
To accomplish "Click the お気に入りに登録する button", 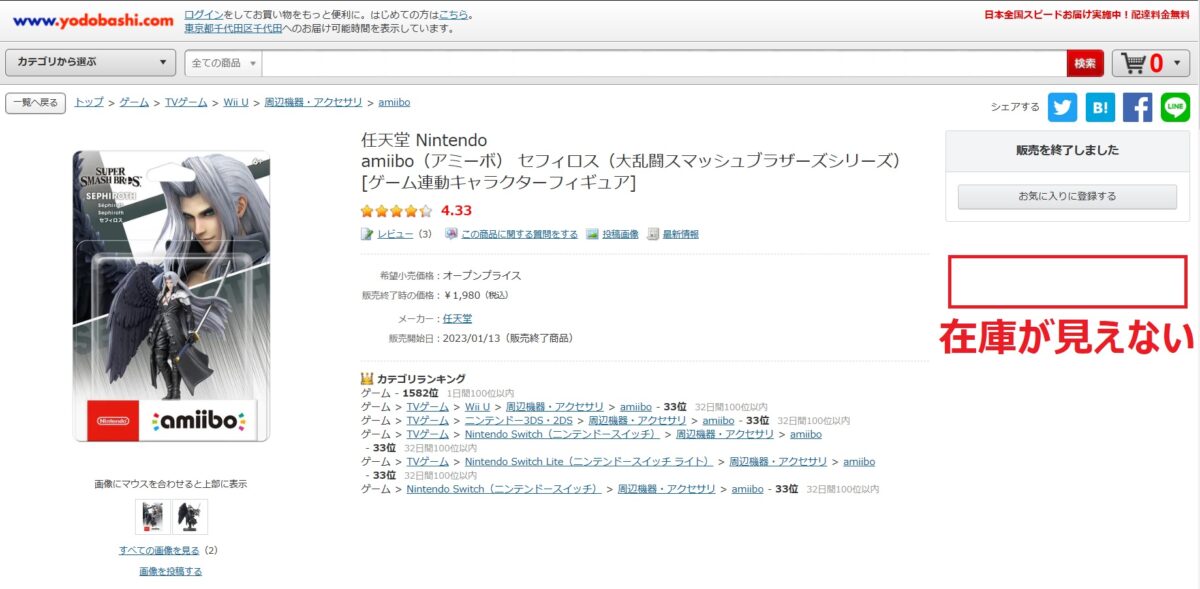I will [x=1067, y=197].
